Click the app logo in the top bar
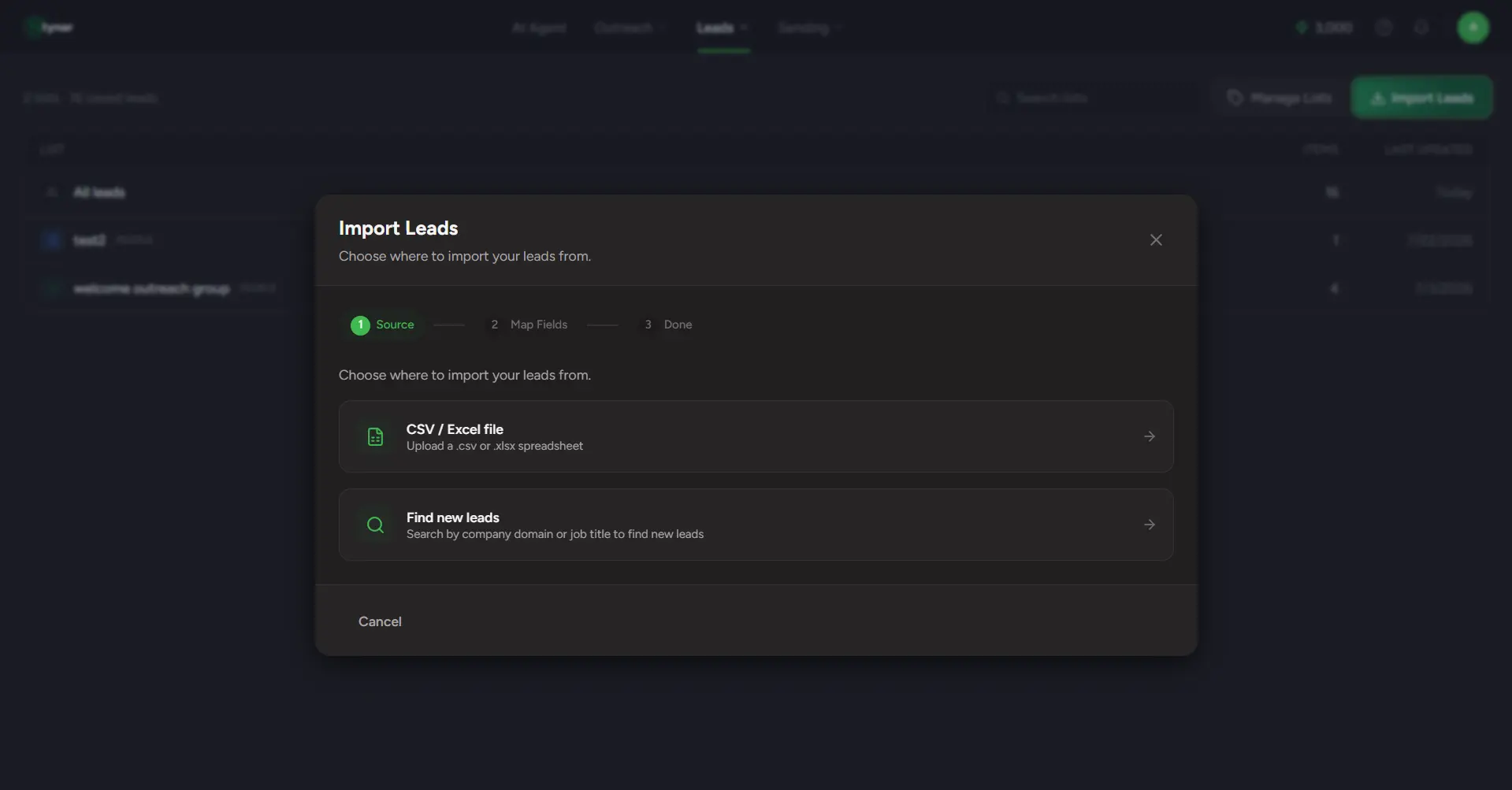This screenshot has width=1512, height=790. click(x=50, y=28)
